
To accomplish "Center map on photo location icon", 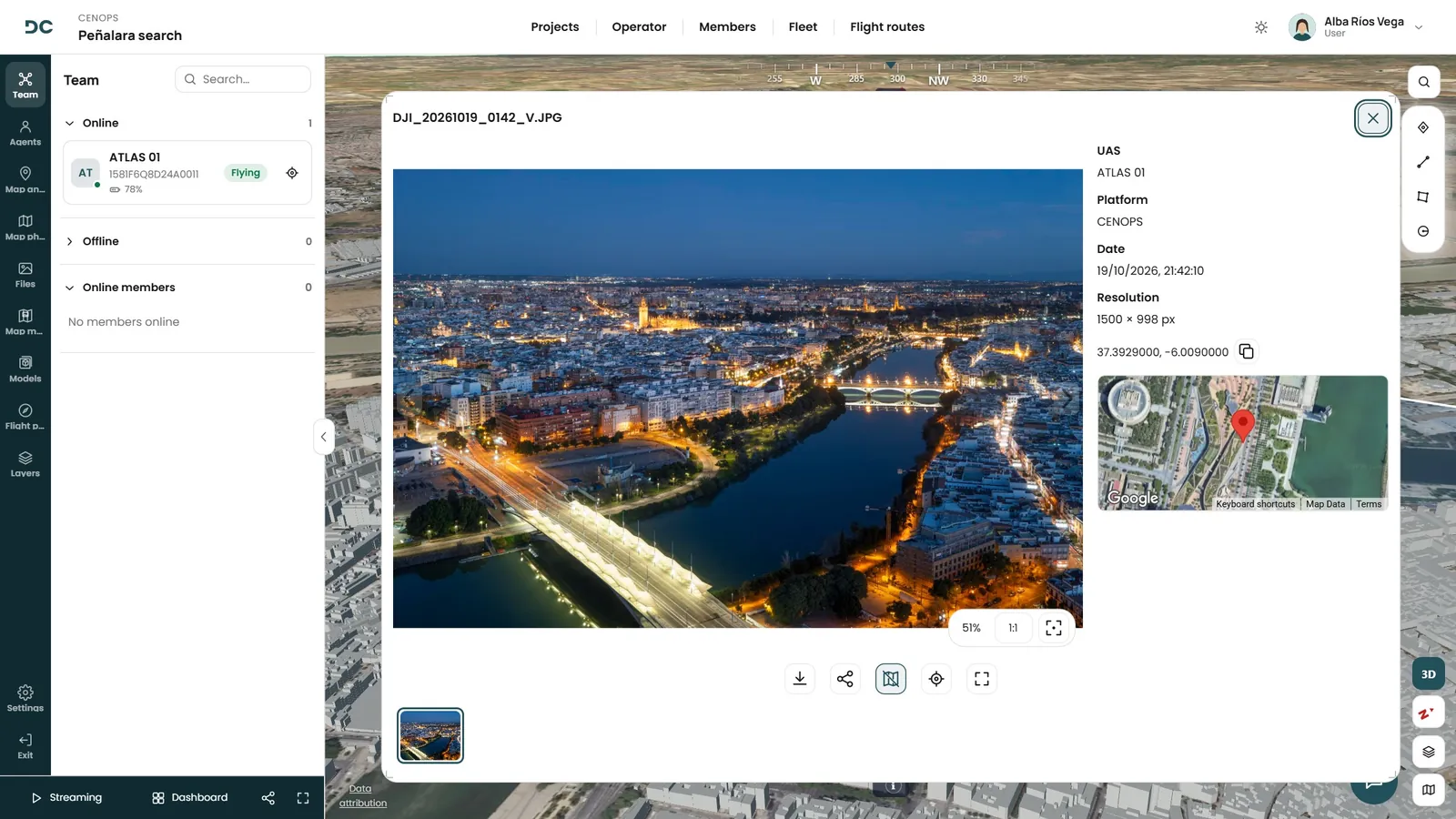I will 936,679.
